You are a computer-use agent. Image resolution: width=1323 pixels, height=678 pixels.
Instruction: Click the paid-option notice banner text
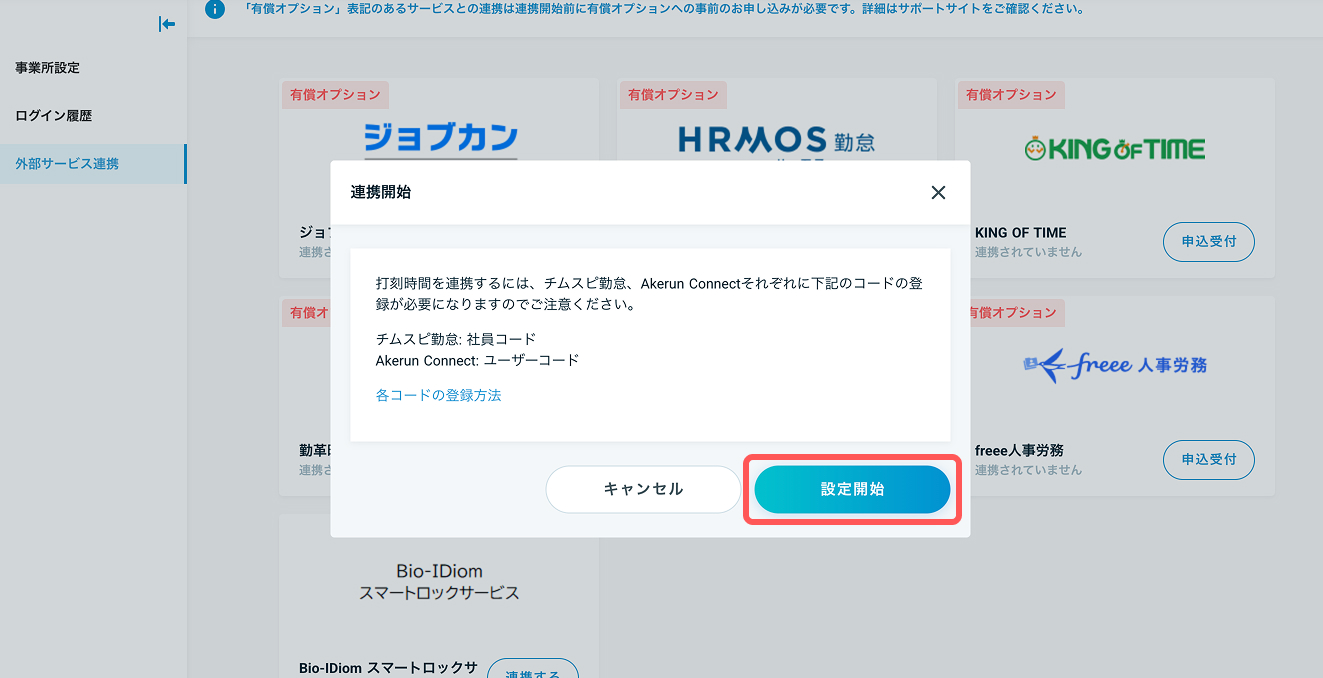[664, 9]
